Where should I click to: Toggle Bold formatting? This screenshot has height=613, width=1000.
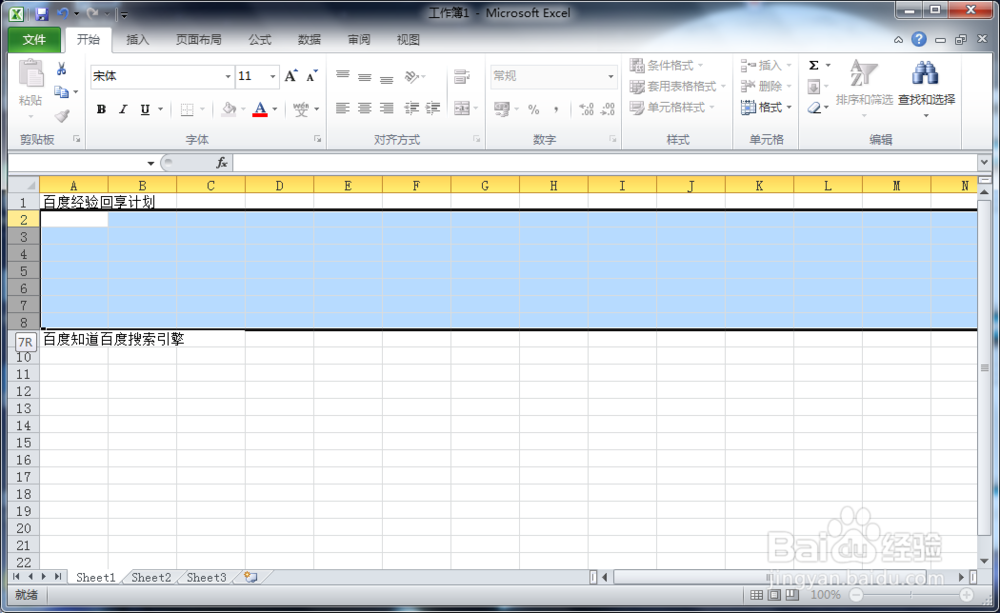[101, 109]
